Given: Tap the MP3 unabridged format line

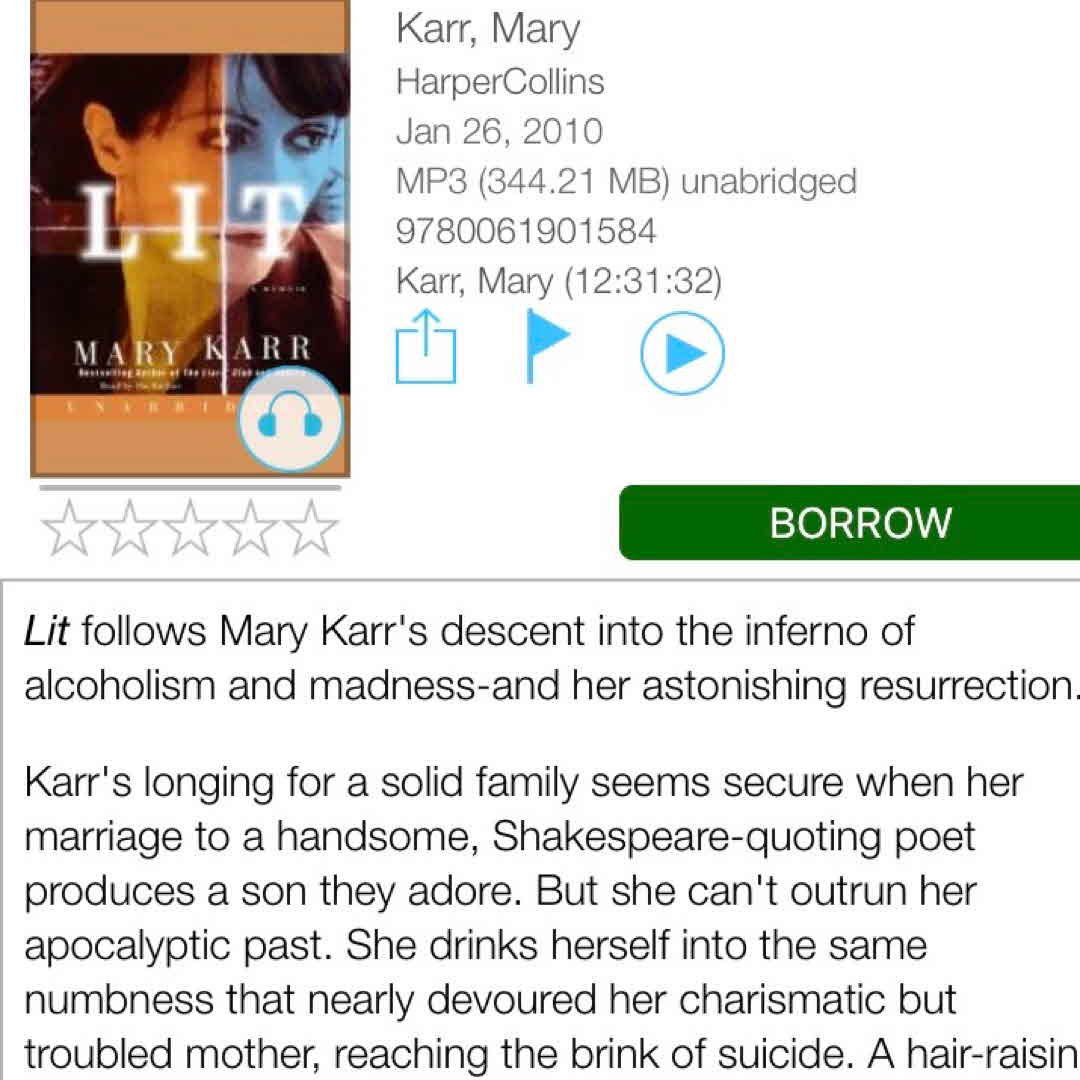Looking at the screenshot, I should (626, 182).
